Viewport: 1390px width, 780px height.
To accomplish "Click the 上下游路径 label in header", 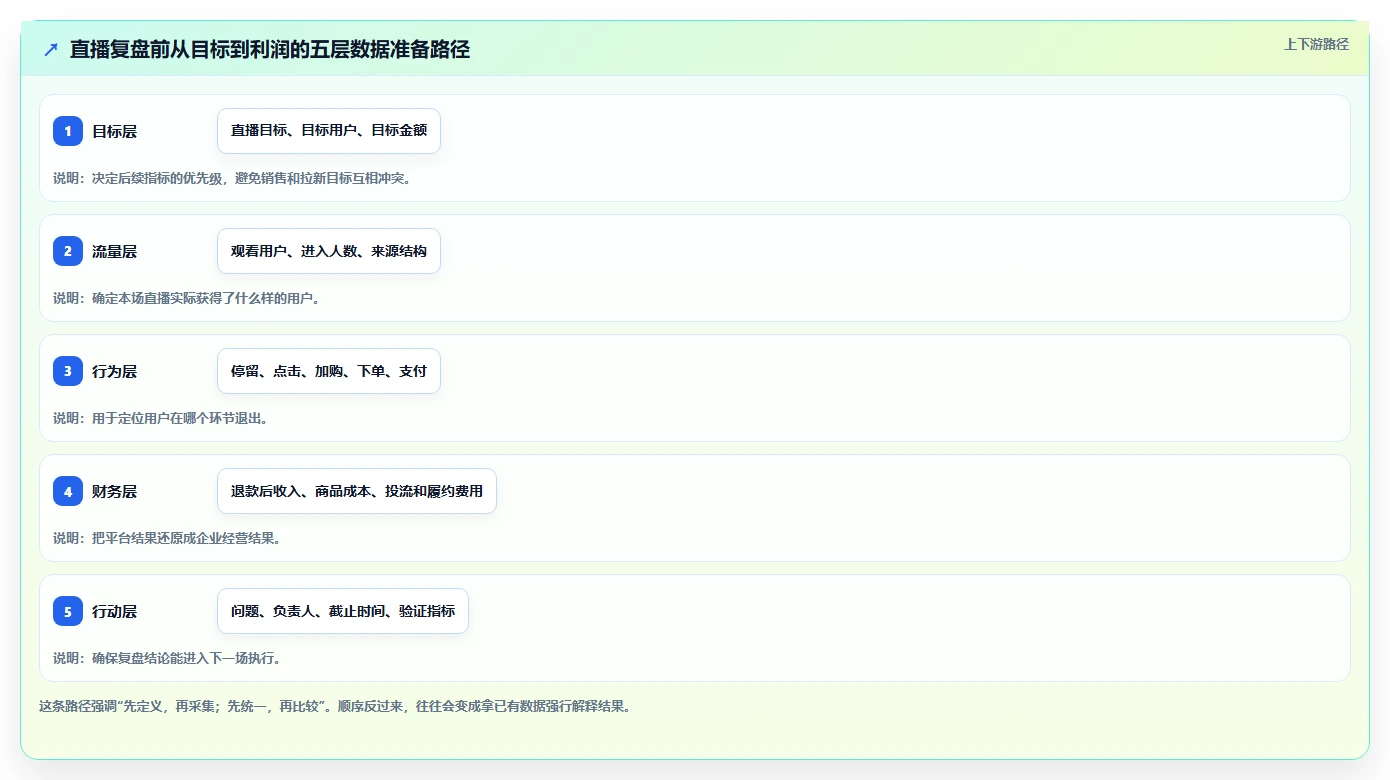I will 1316,44.
